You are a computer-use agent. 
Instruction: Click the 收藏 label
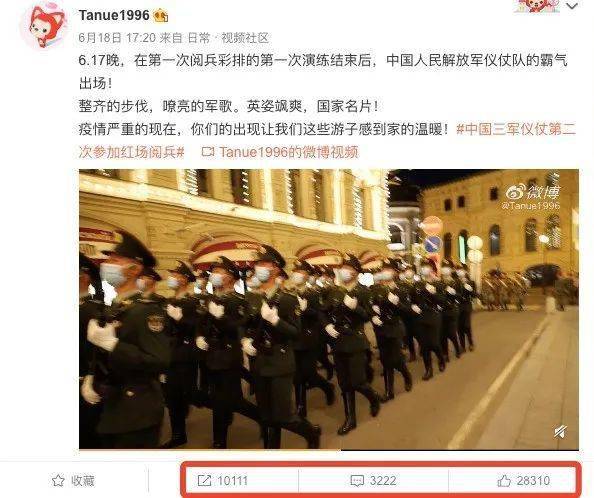(83, 481)
